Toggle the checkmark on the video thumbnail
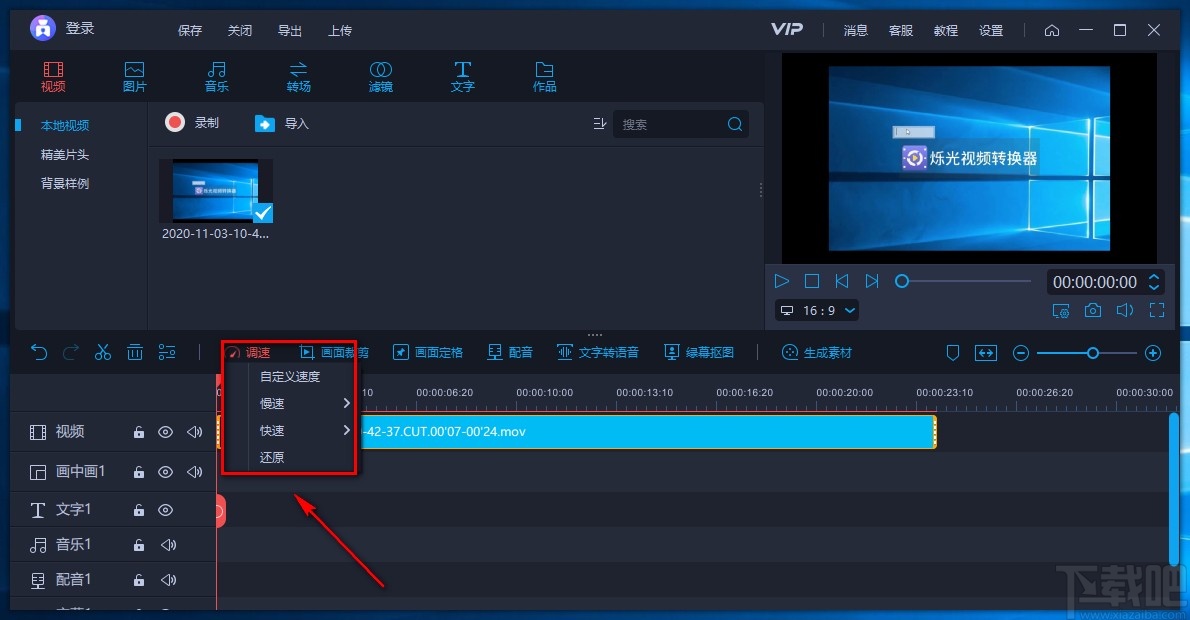The height and width of the screenshot is (620, 1190). [x=263, y=212]
